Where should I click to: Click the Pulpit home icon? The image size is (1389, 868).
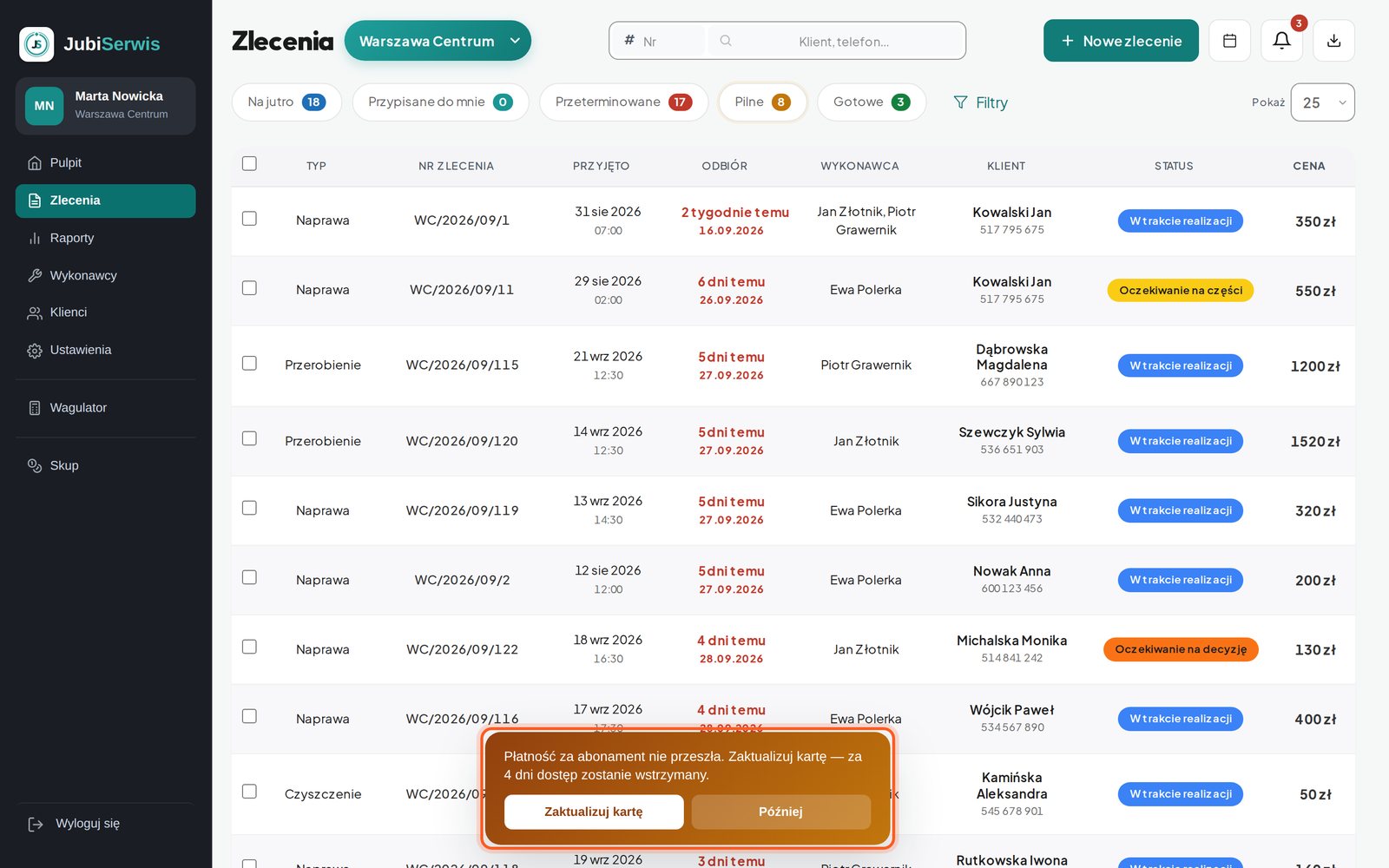coord(35,163)
